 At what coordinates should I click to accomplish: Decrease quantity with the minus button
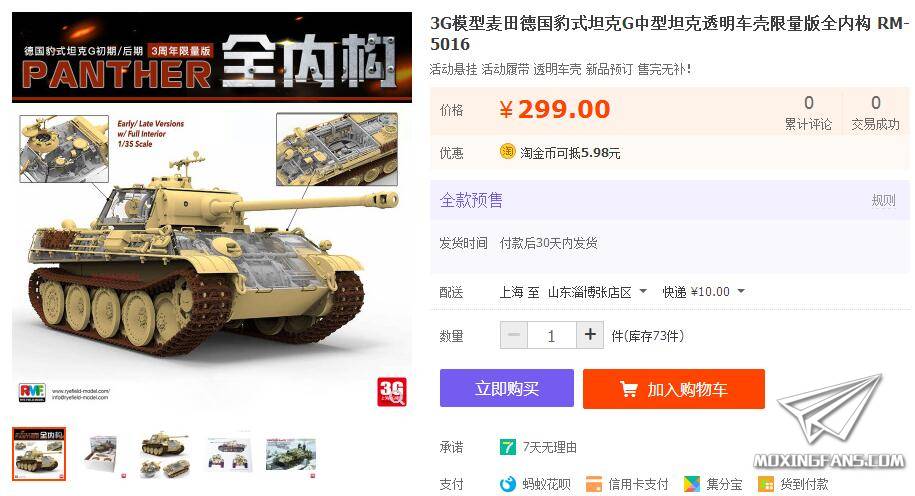514,335
